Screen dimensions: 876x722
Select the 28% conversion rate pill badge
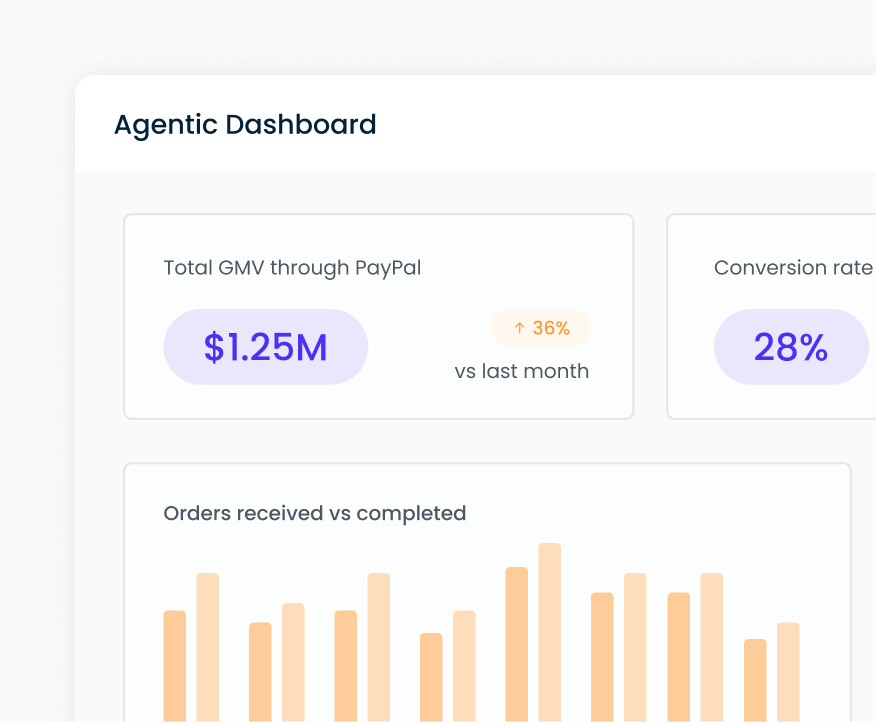click(x=791, y=347)
